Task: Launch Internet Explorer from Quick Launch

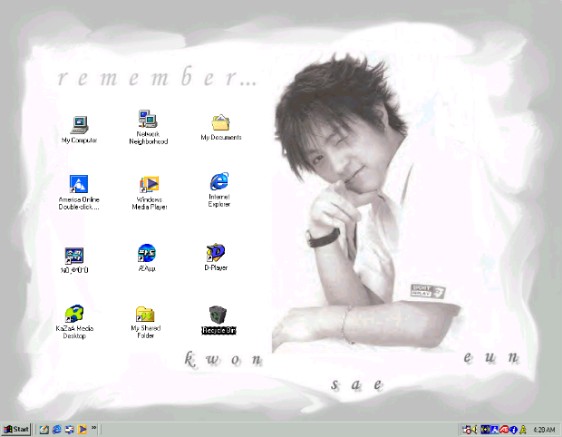Action: coord(57,429)
